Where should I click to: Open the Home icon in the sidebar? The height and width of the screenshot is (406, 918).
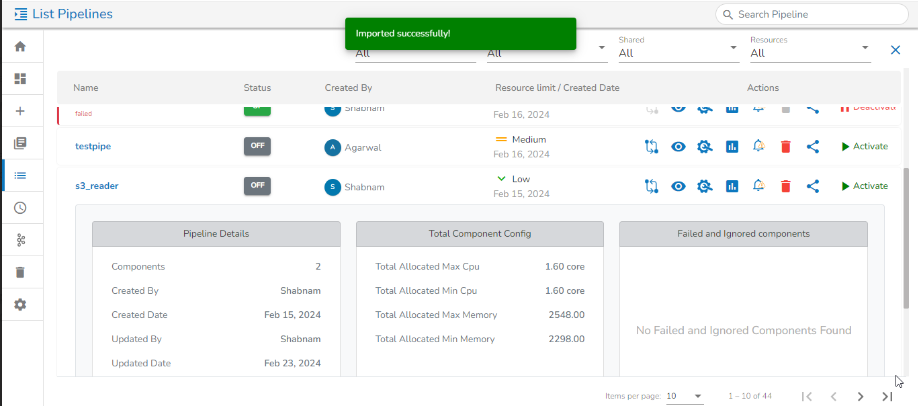[x=20, y=47]
